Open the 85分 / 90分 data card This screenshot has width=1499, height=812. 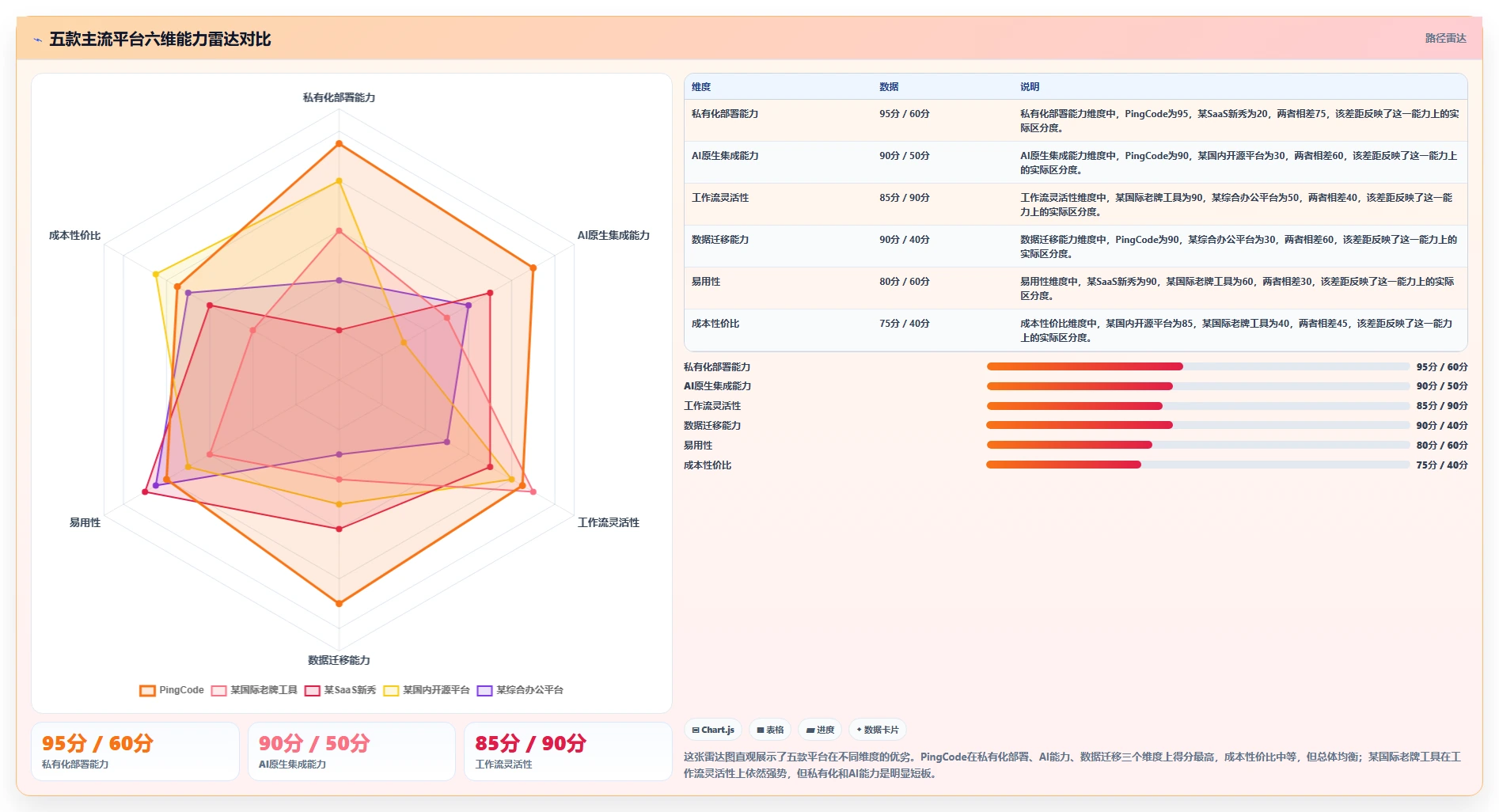(x=567, y=751)
